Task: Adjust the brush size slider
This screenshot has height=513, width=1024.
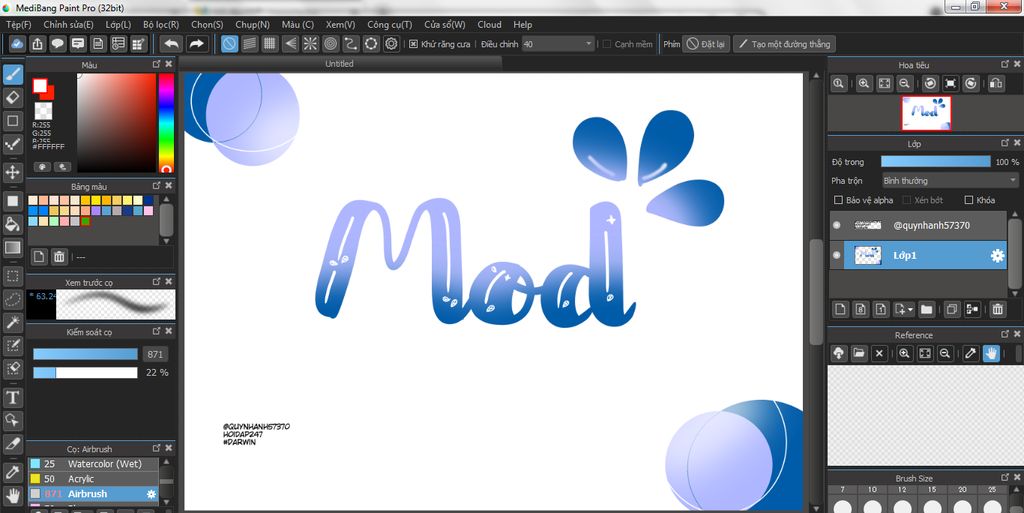Action: click(86, 354)
